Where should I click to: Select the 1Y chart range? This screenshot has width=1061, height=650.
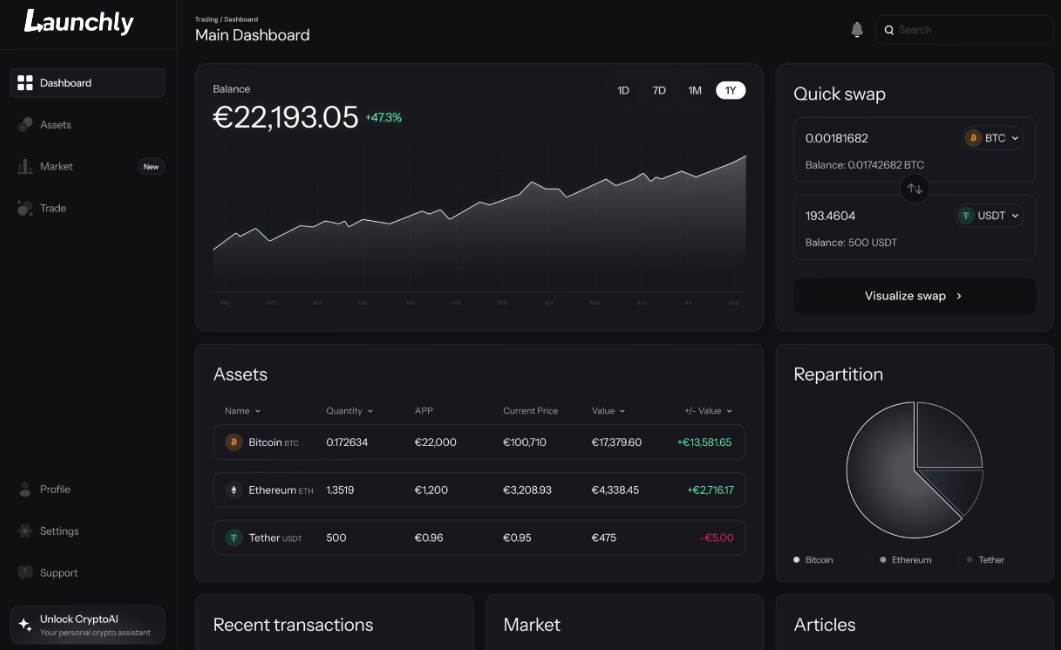(731, 91)
